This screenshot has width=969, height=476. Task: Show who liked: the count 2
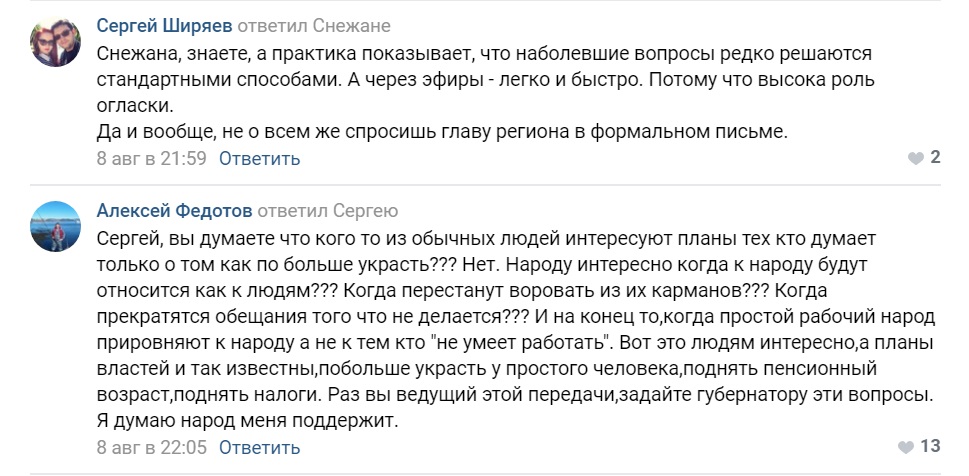pos(935,158)
